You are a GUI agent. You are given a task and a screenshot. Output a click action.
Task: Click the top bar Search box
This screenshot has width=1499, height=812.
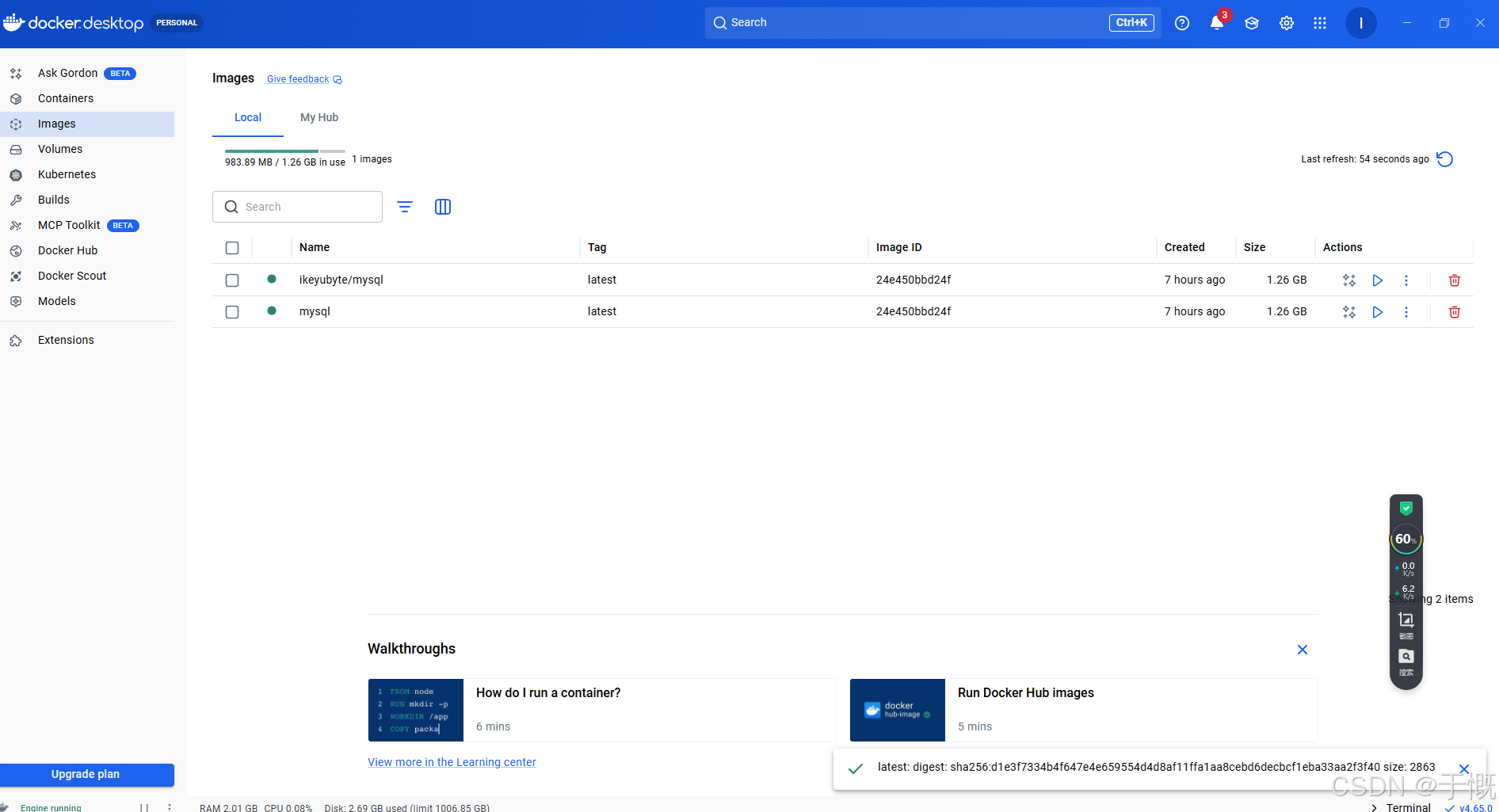pos(933,23)
